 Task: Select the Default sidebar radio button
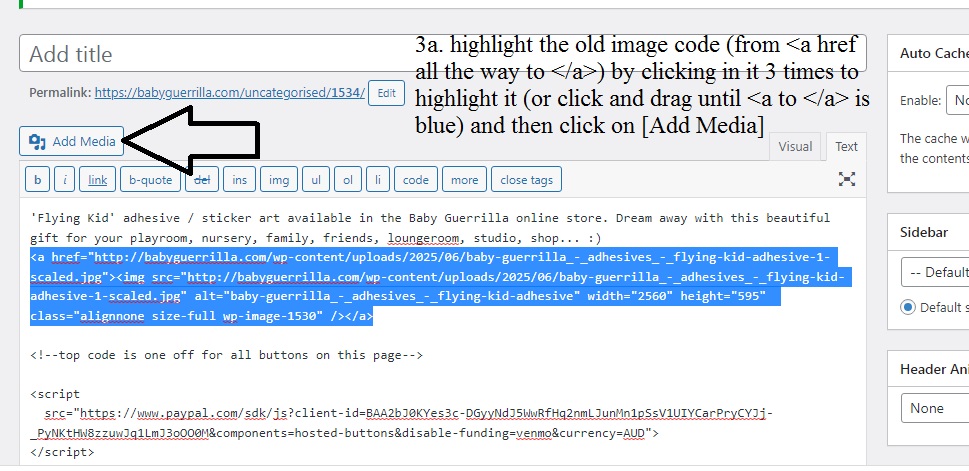908,307
